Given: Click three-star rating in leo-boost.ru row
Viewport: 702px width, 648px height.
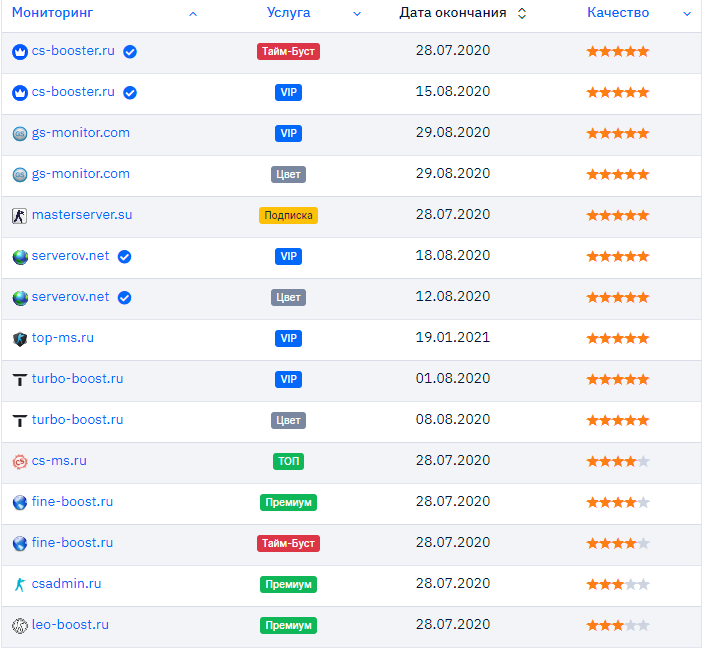Looking at the screenshot, I should [x=618, y=625].
